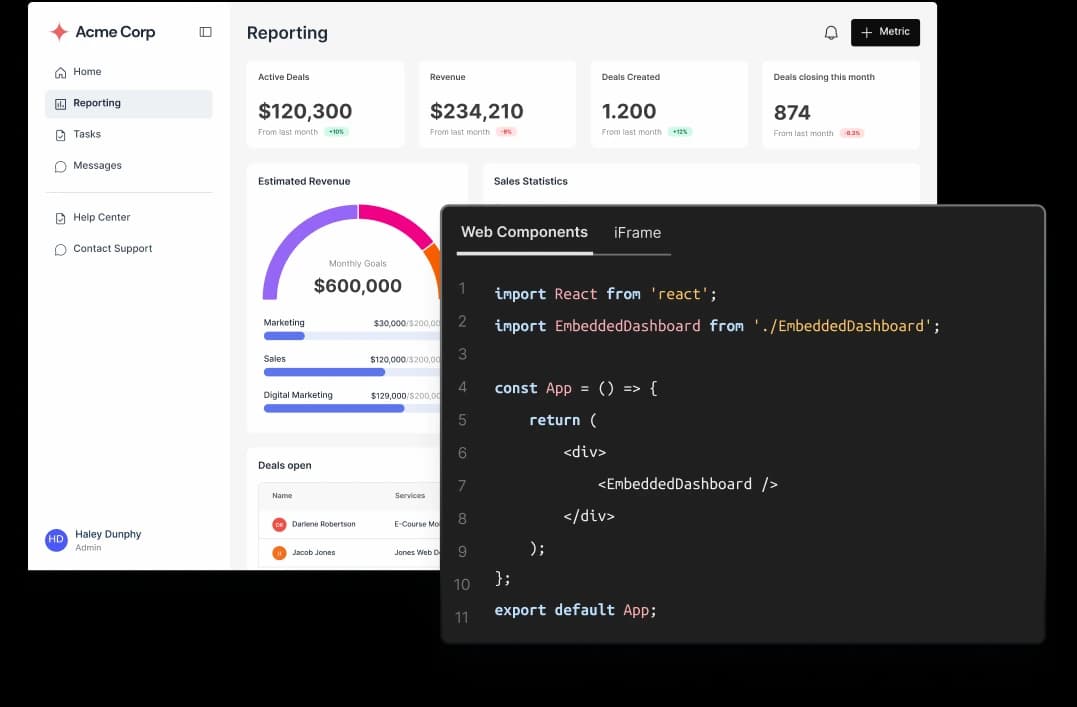Viewport: 1077px width, 707px height.
Task: Click the Acme Corp star logo
Action: coord(59,32)
